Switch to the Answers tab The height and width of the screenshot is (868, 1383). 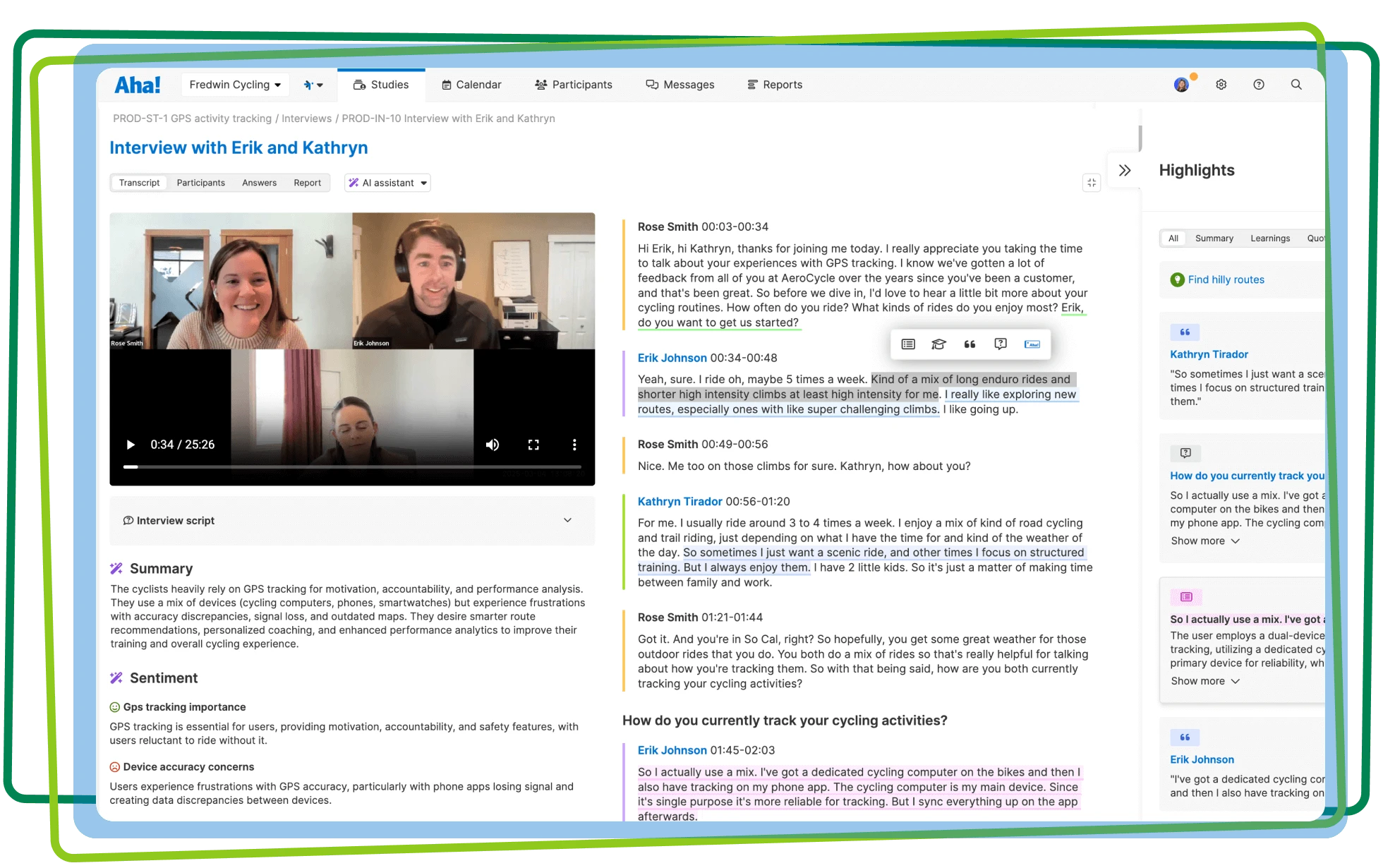pos(259,183)
